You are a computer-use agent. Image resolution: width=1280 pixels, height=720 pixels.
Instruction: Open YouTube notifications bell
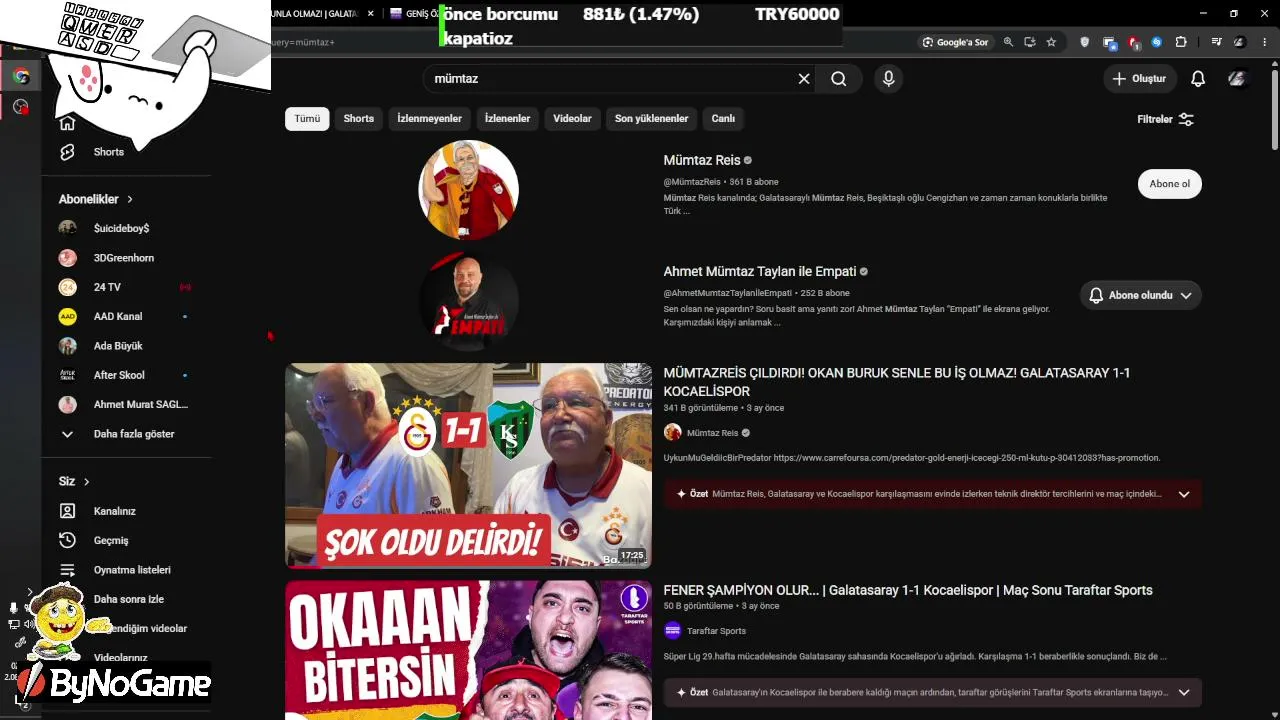tap(1198, 79)
